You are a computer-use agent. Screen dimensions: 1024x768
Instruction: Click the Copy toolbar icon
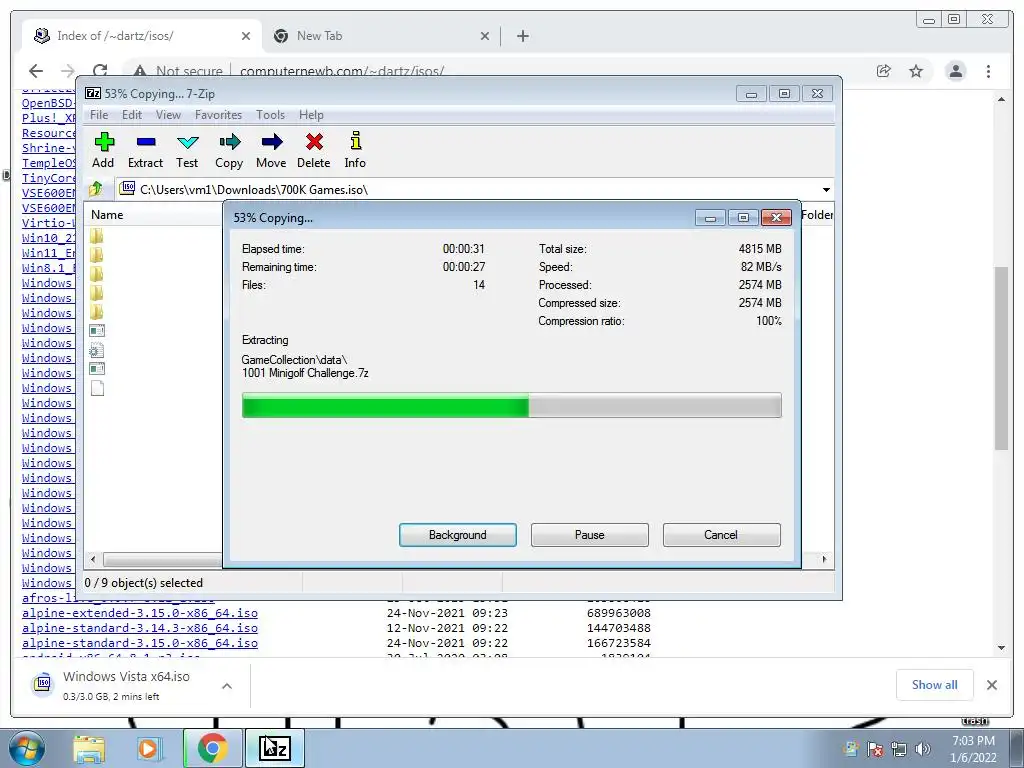tap(229, 150)
